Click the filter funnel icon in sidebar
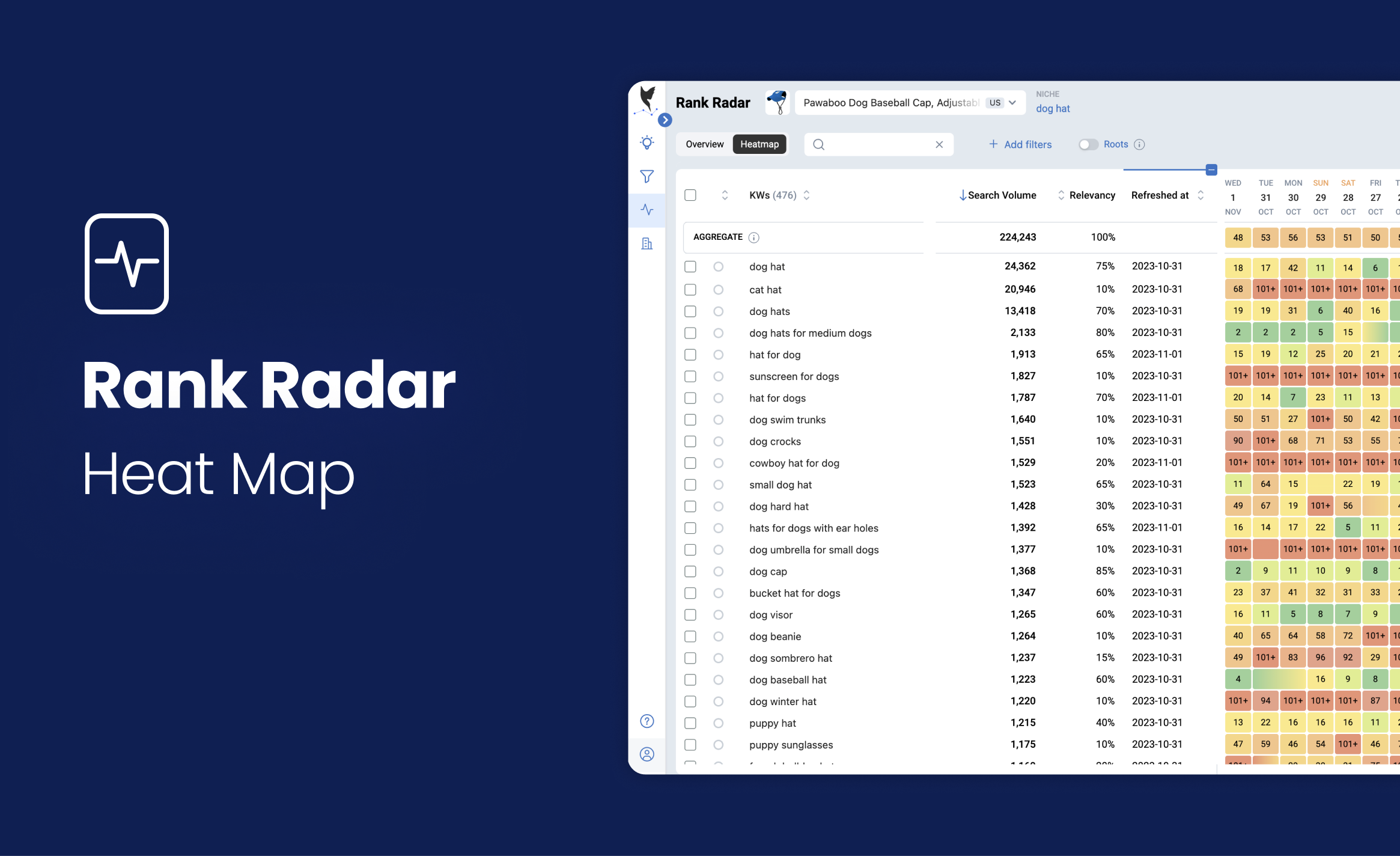This screenshot has height=856, width=1400. [649, 176]
